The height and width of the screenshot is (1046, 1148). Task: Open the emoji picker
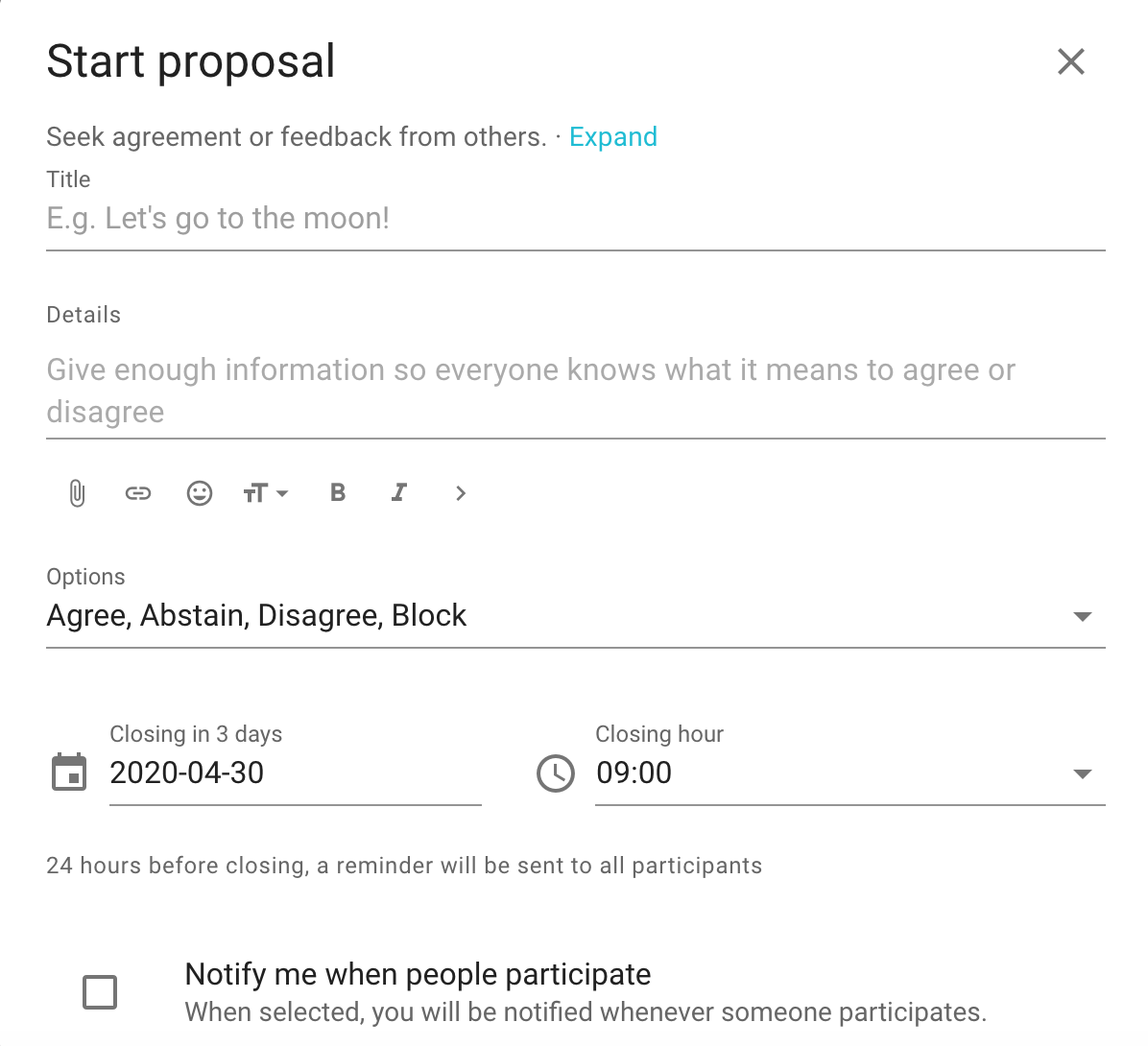point(200,493)
